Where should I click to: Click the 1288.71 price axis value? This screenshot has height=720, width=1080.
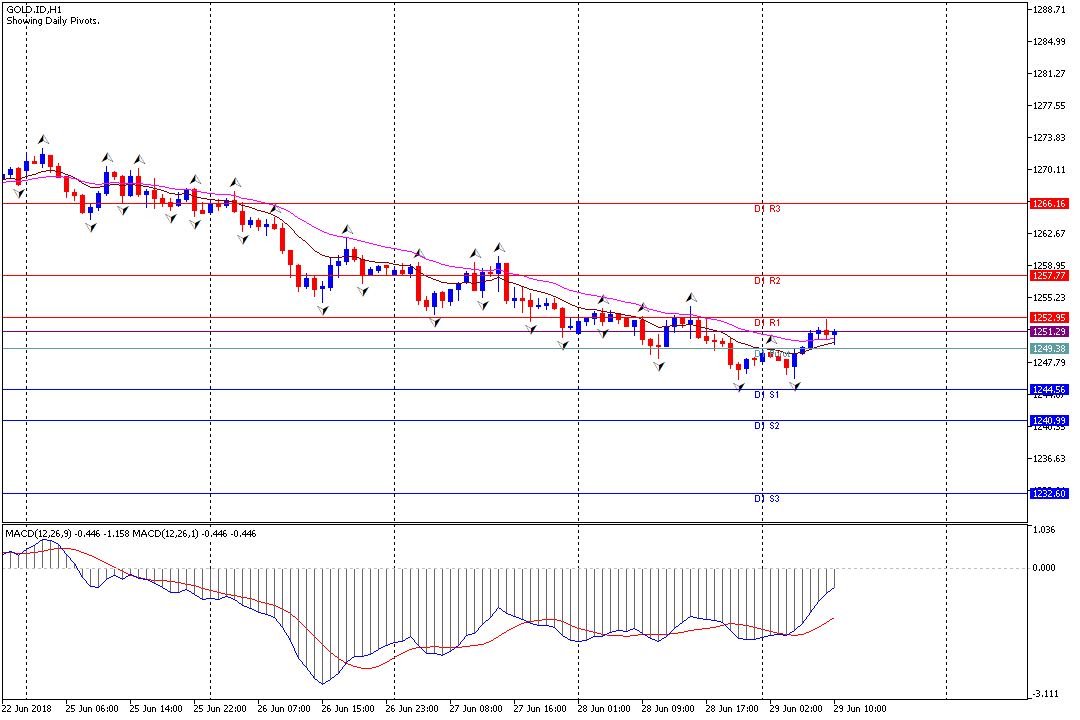(1049, 10)
